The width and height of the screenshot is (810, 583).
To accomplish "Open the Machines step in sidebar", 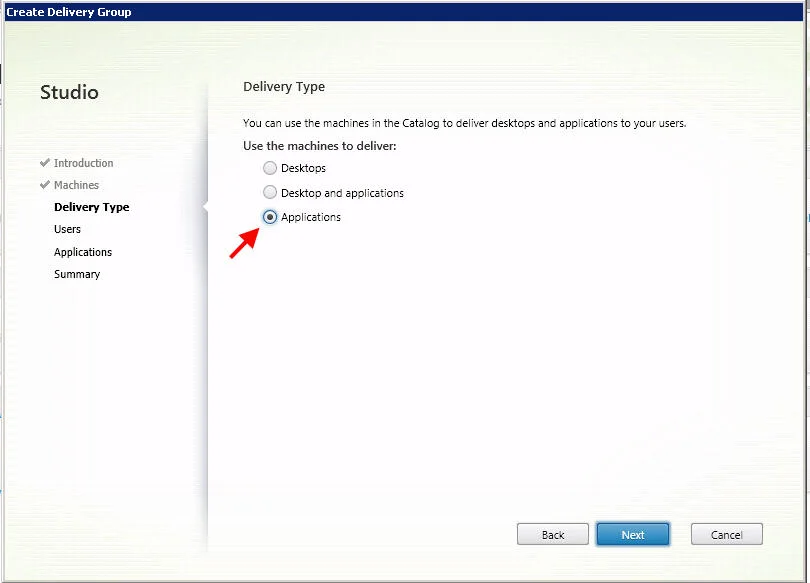I will pyautogui.click(x=76, y=185).
